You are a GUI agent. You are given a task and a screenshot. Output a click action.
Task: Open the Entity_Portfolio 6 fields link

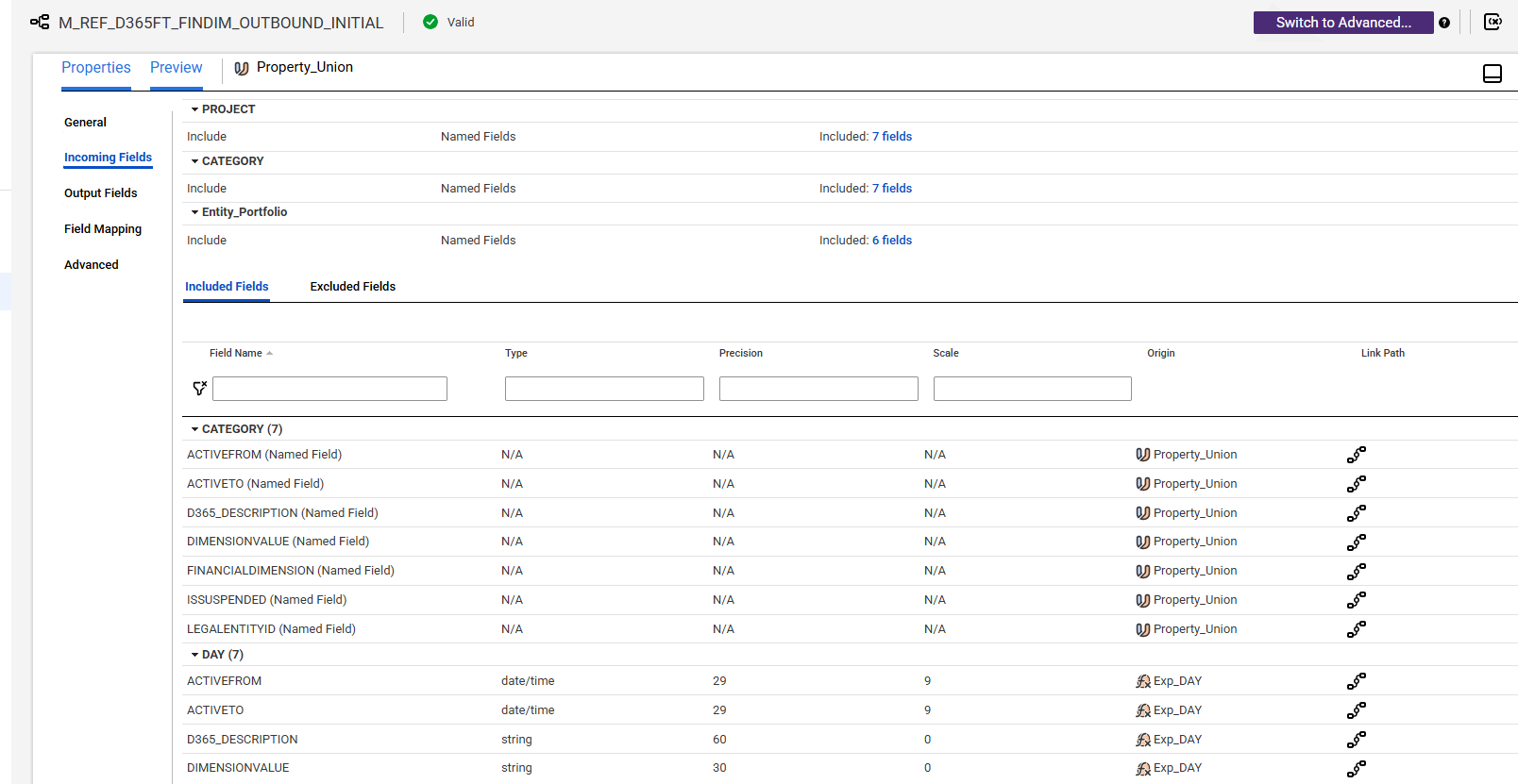[892, 241]
